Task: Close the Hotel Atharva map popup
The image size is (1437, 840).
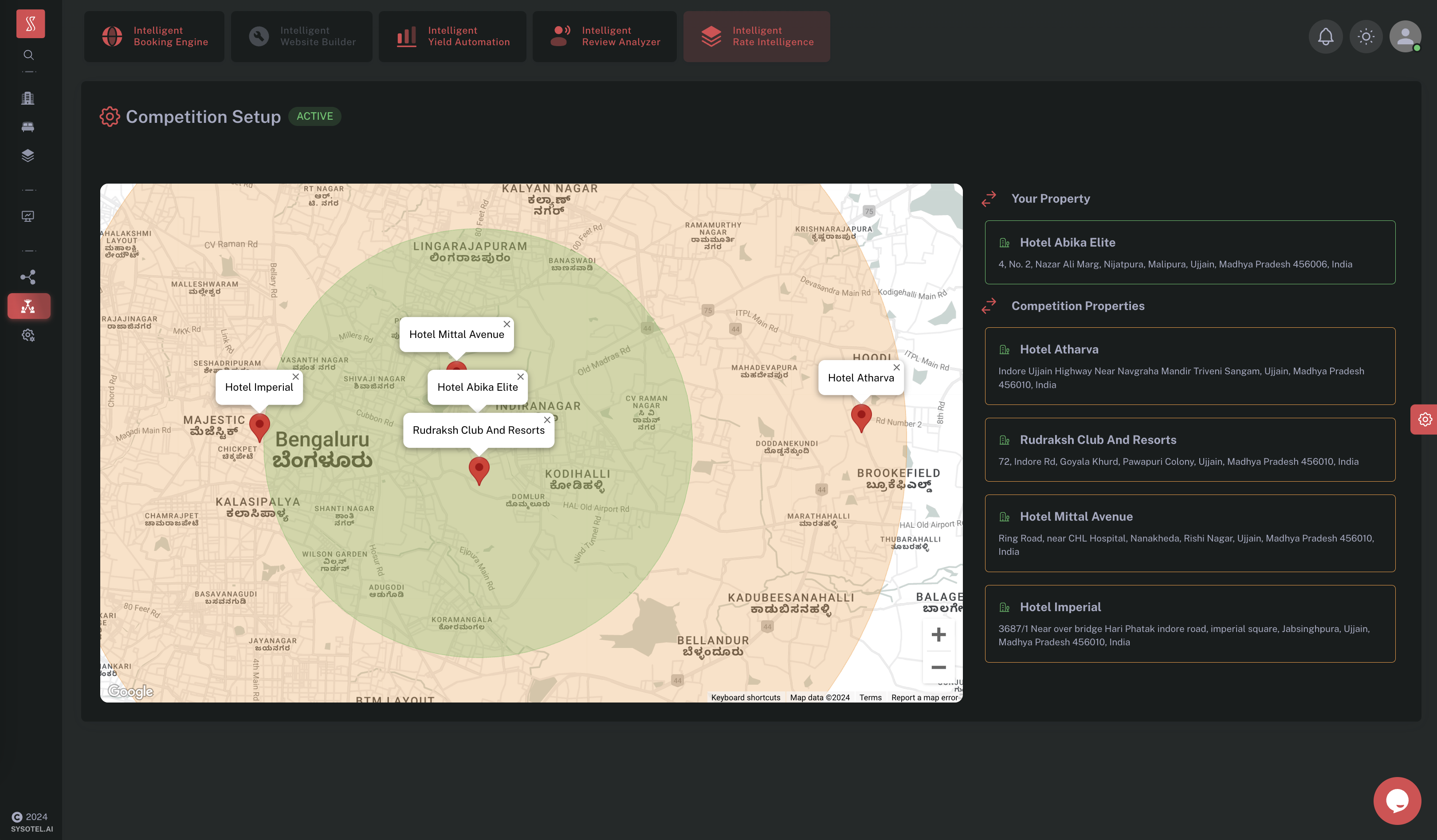Action: pos(896,367)
